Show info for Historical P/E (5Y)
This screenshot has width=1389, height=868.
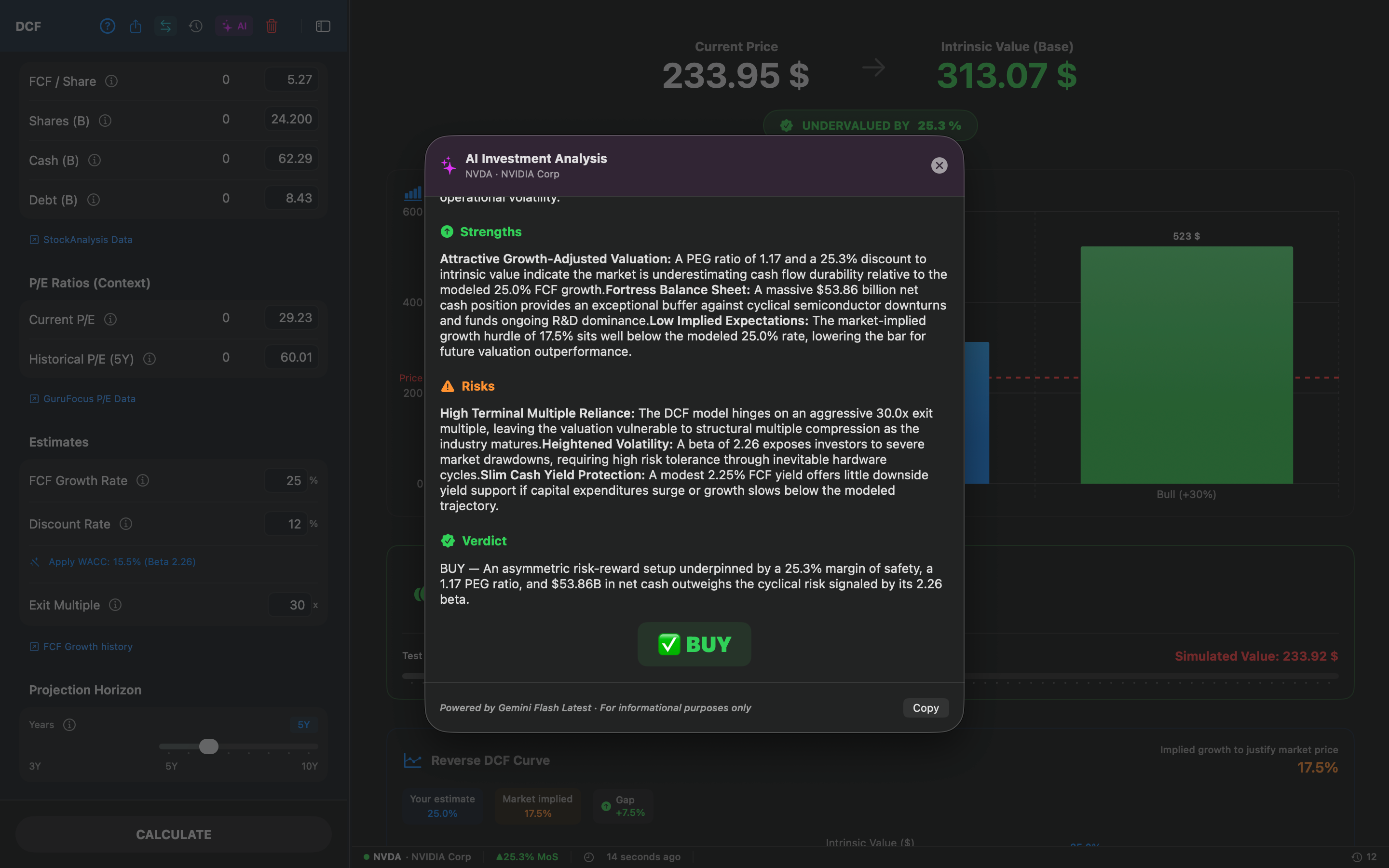tap(150, 359)
